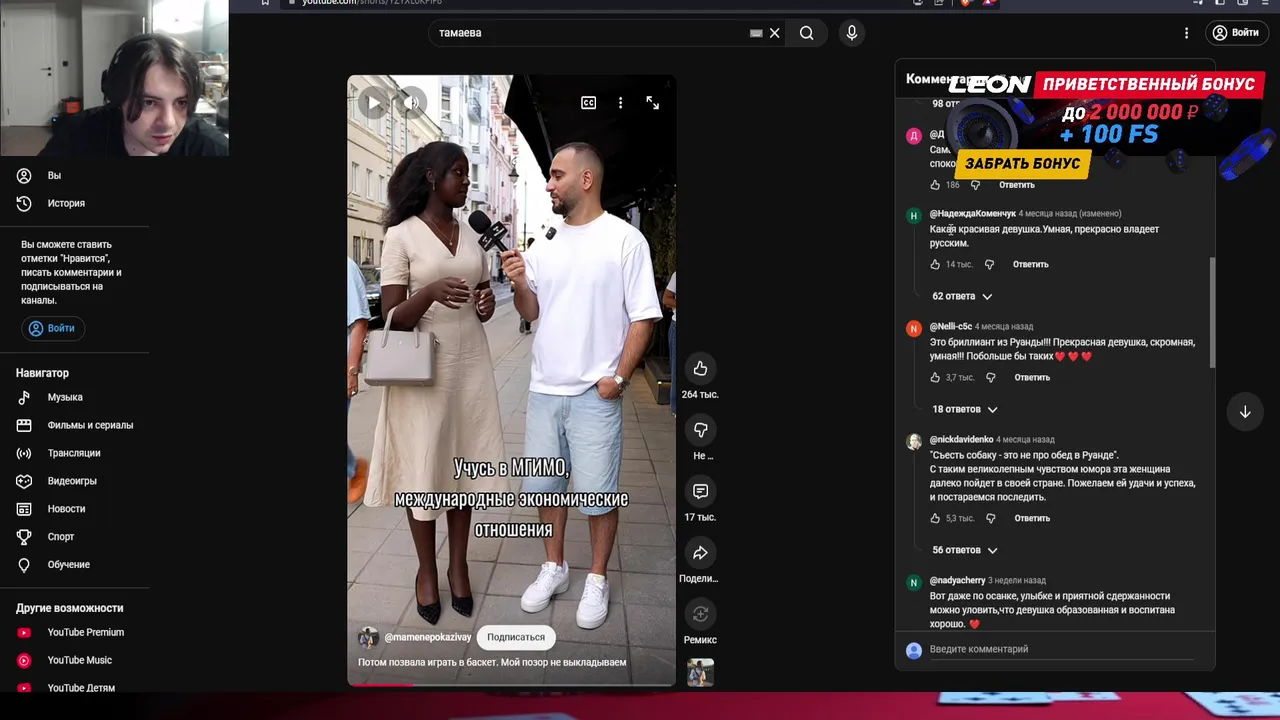This screenshot has height=720, width=1280.
Task: Click the Введите комментарий input field
Action: pos(1061,649)
